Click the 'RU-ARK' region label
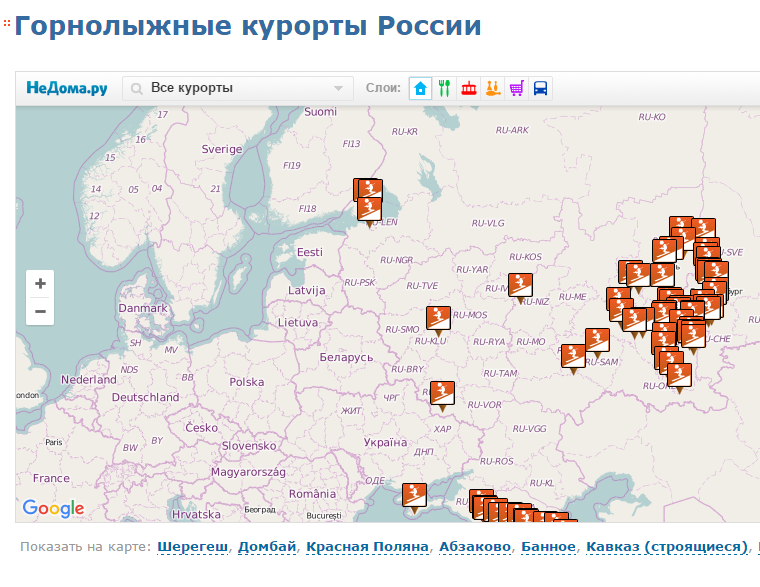The height and width of the screenshot is (587, 760). pyautogui.click(x=512, y=130)
